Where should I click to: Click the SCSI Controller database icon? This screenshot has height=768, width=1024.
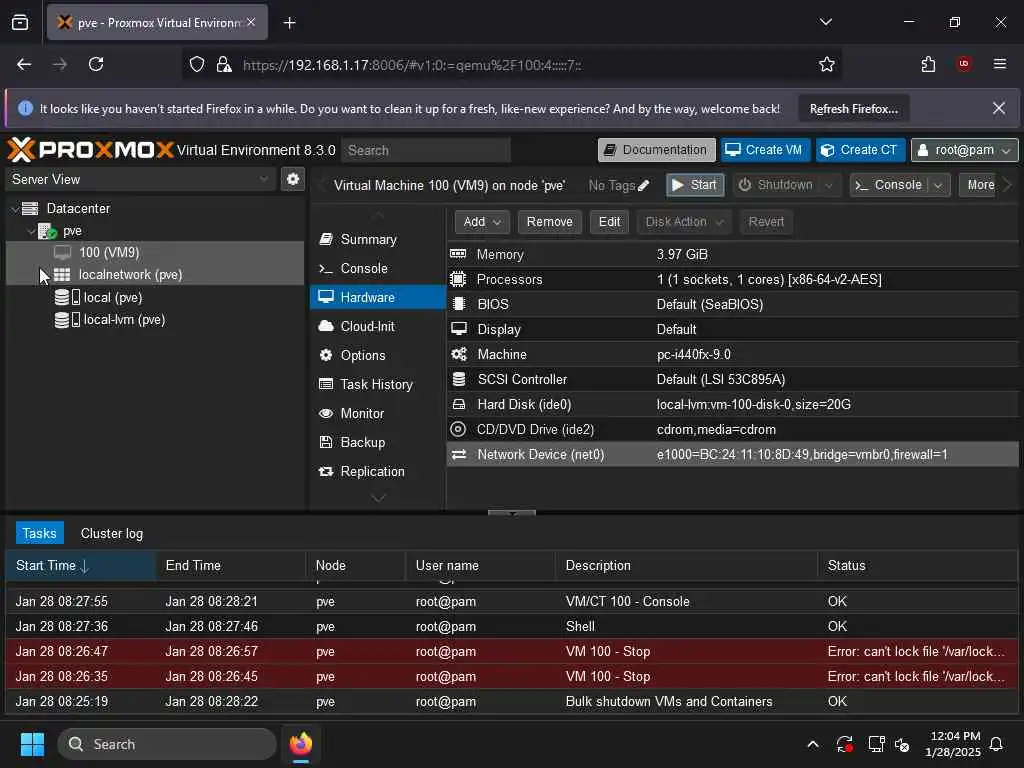pyautogui.click(x=458, y=379)
